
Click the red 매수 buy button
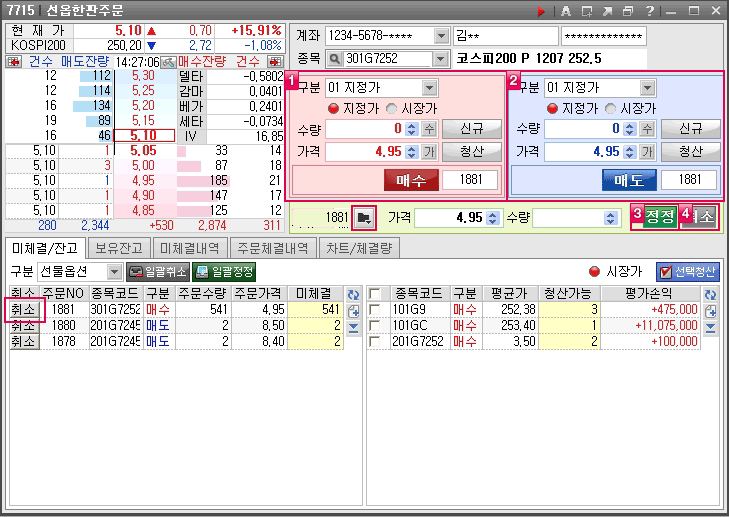(x=411, y=180)
